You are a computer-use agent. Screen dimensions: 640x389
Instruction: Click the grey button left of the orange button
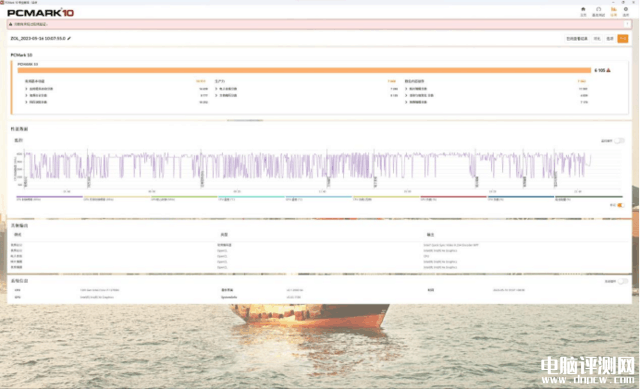tap(610, 39)
